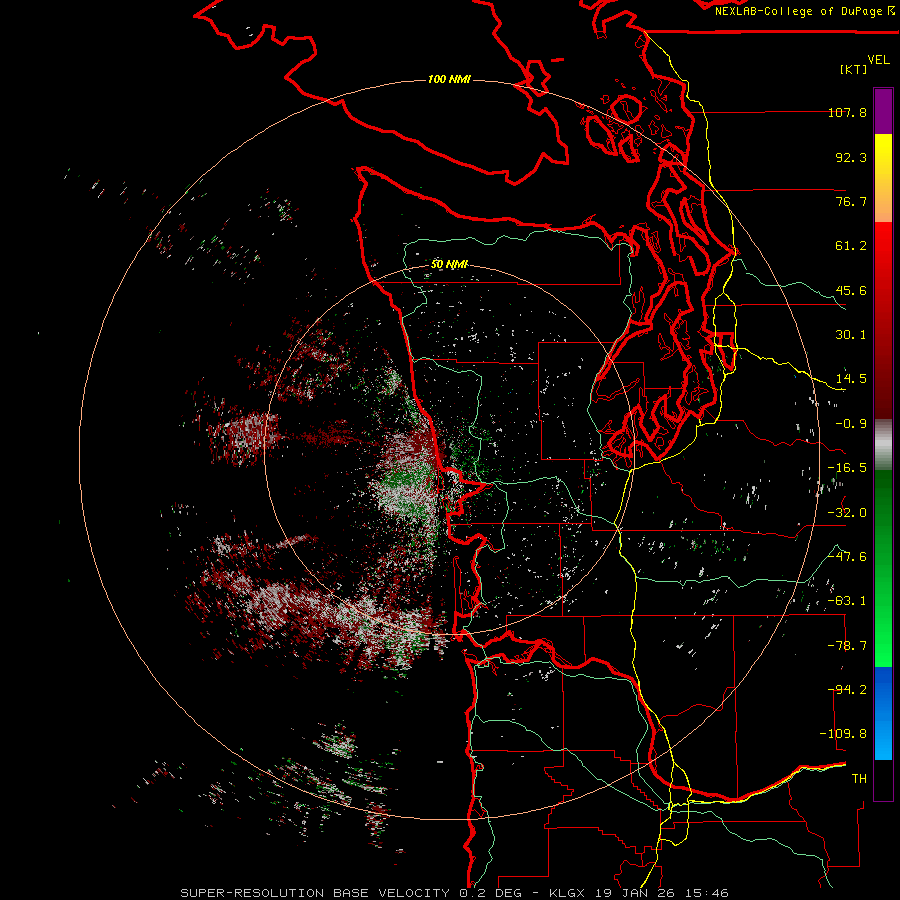
Task: Click the 61.2 velocity scale value
Action: [851, 246]
